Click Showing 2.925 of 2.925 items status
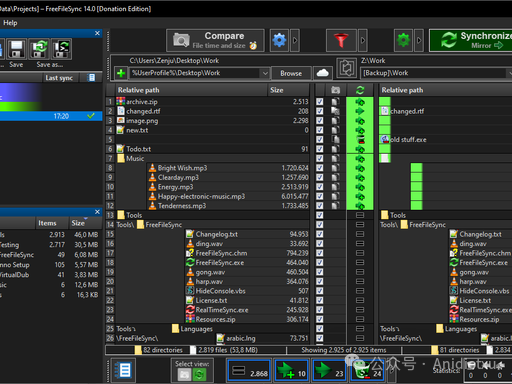The image size is (512, 384). pyautogui.click(x=344, y=350)
